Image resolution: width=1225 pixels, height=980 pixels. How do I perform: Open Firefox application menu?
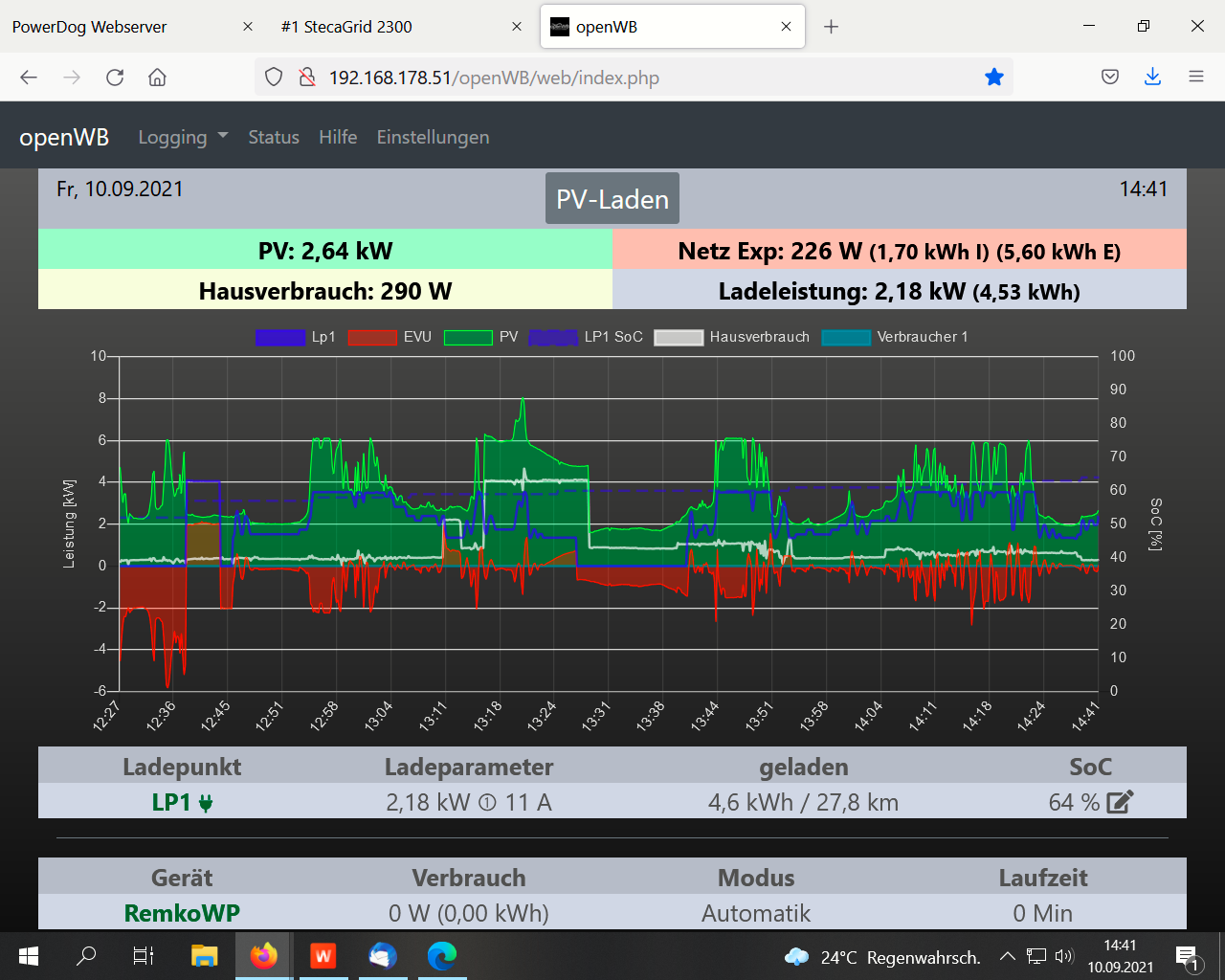pos(1195,78)
